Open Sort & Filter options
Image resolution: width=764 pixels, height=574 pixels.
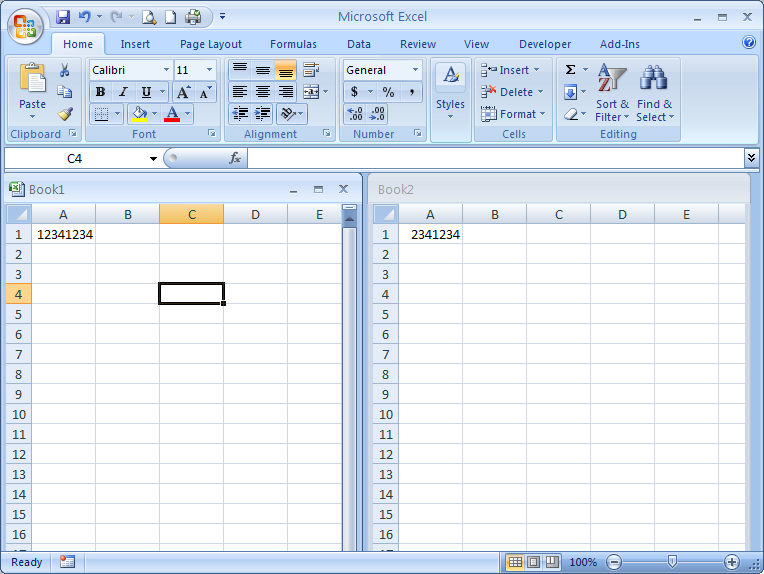tap(612, 93)
